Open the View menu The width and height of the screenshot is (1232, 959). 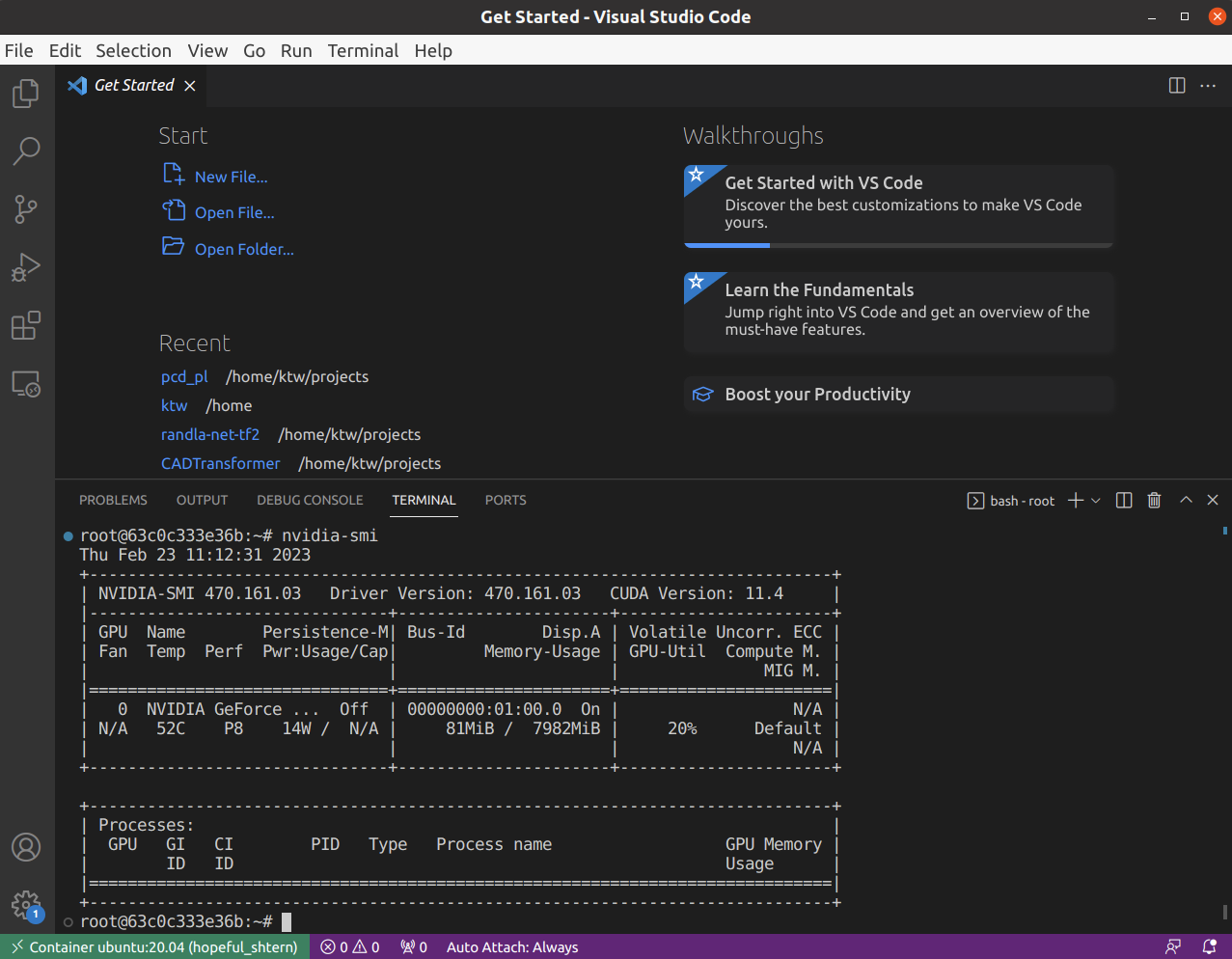(x=207, y=50)
